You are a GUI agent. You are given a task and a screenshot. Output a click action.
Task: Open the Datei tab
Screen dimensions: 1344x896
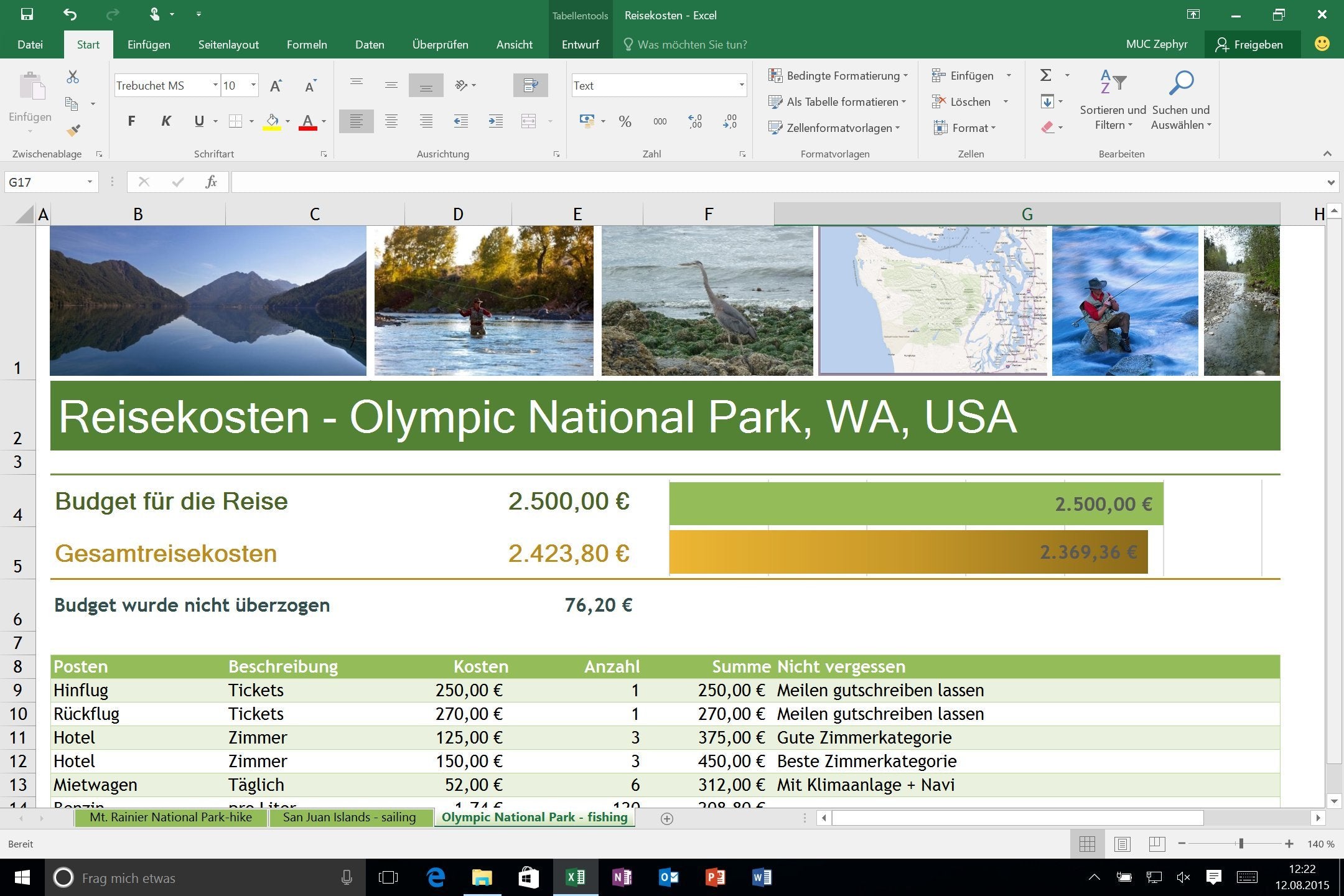click(30, 45)
